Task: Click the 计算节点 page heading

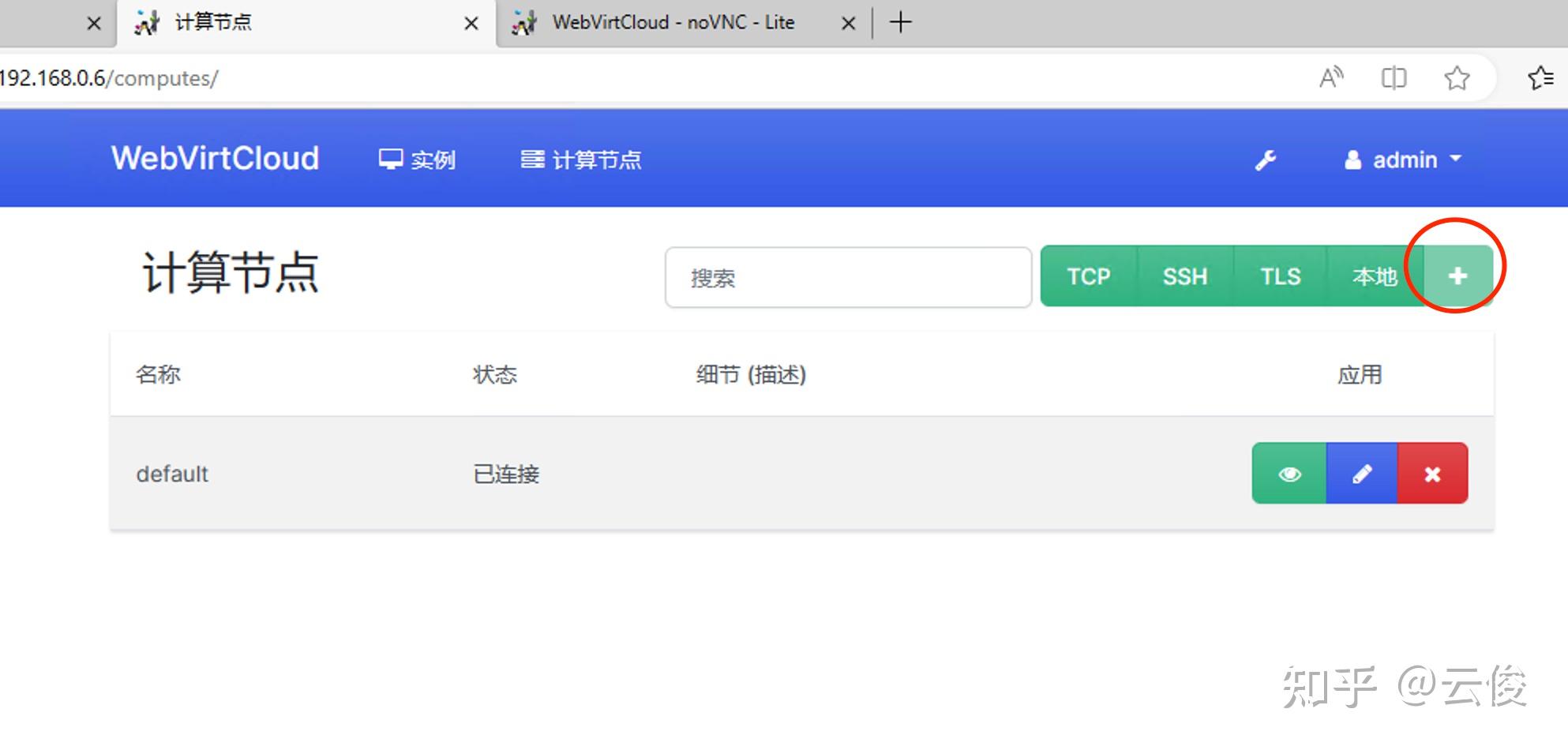Action: click(231, 273)
